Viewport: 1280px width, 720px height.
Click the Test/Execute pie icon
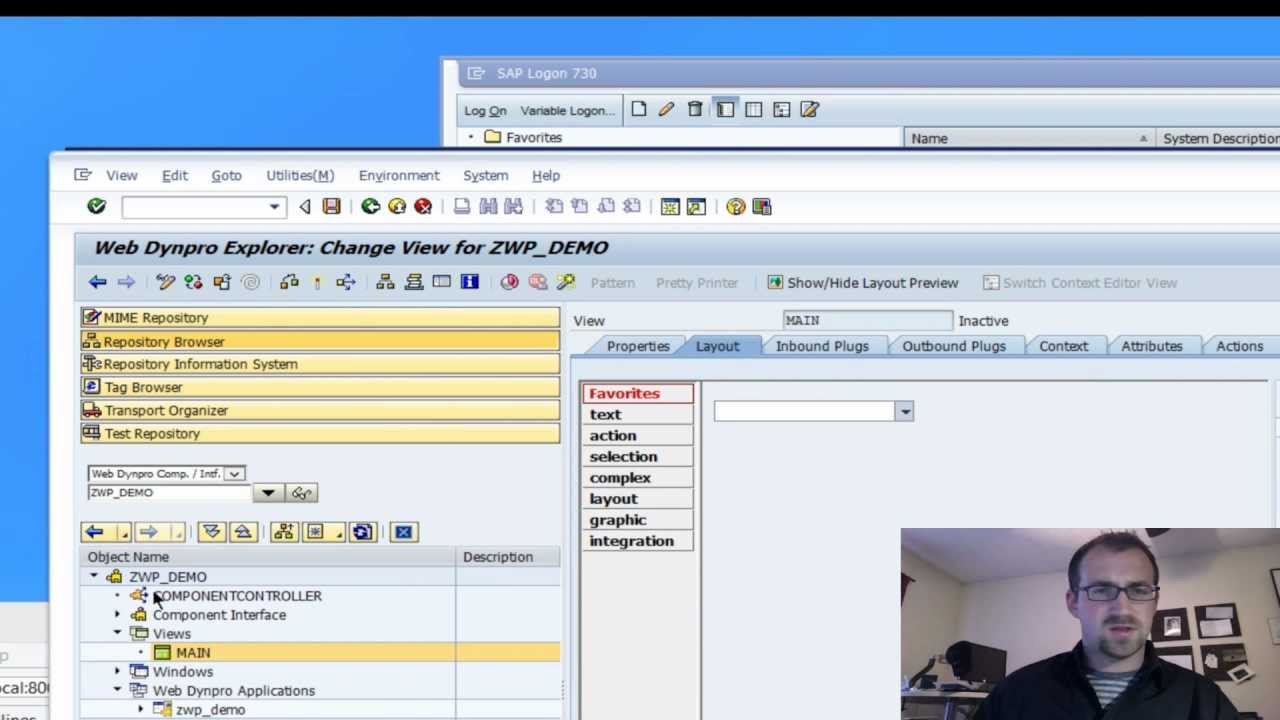509,282
